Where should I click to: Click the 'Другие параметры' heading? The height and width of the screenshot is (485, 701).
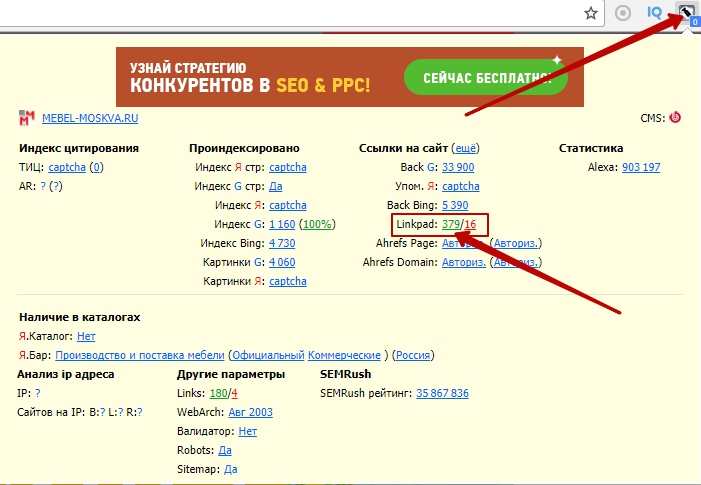(x=231, y=374)
